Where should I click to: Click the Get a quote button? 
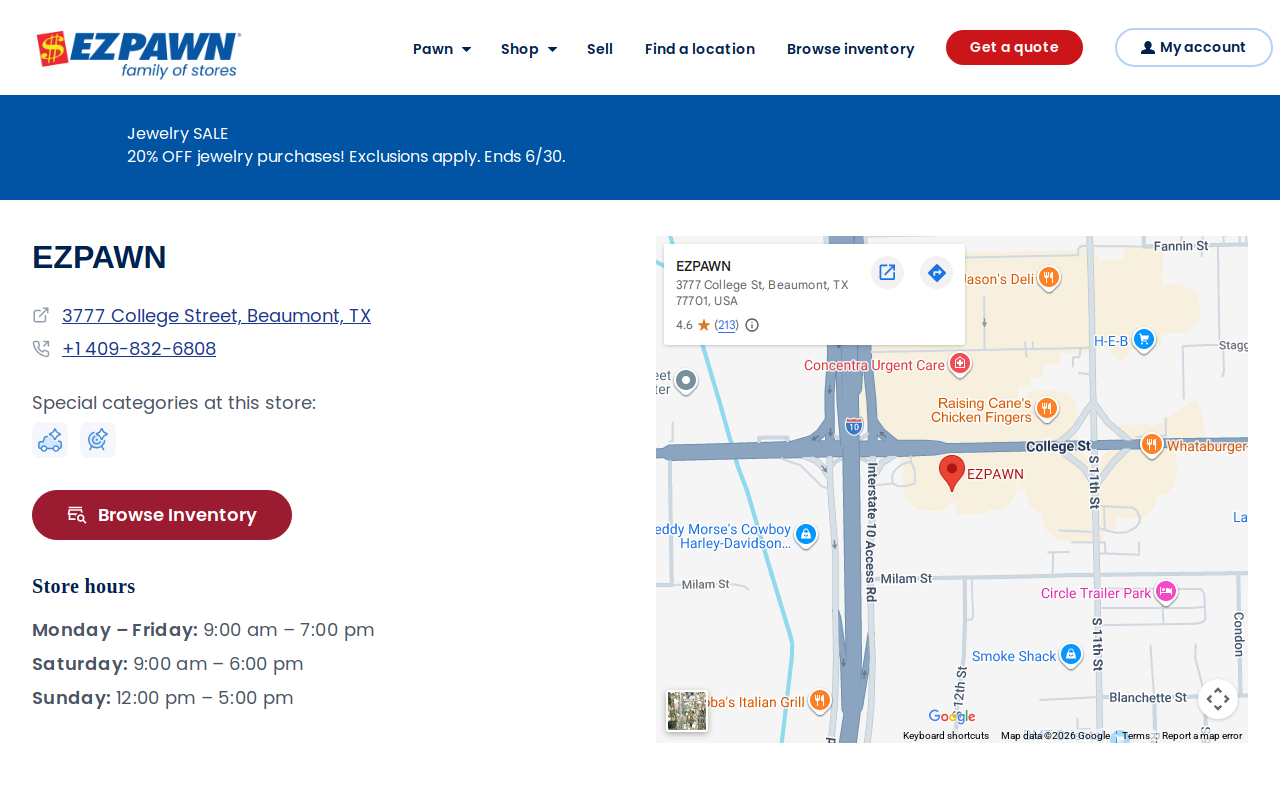point(1014,48)
